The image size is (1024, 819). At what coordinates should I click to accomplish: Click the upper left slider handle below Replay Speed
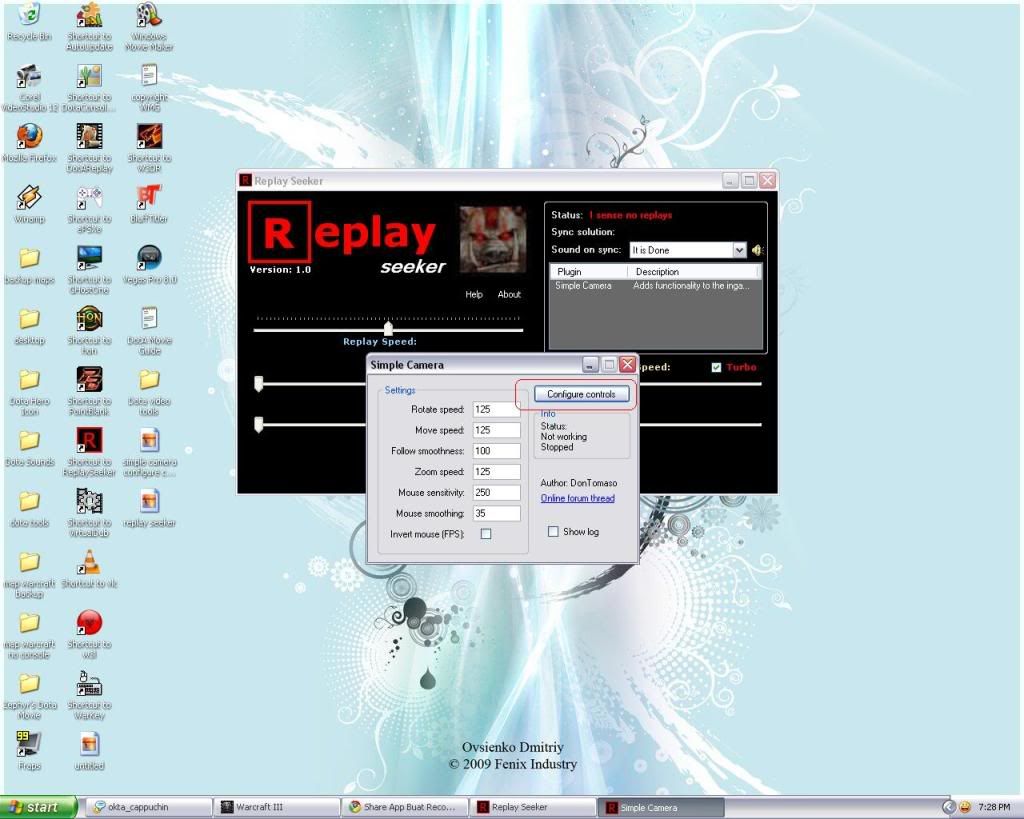(x=259, y=383)
